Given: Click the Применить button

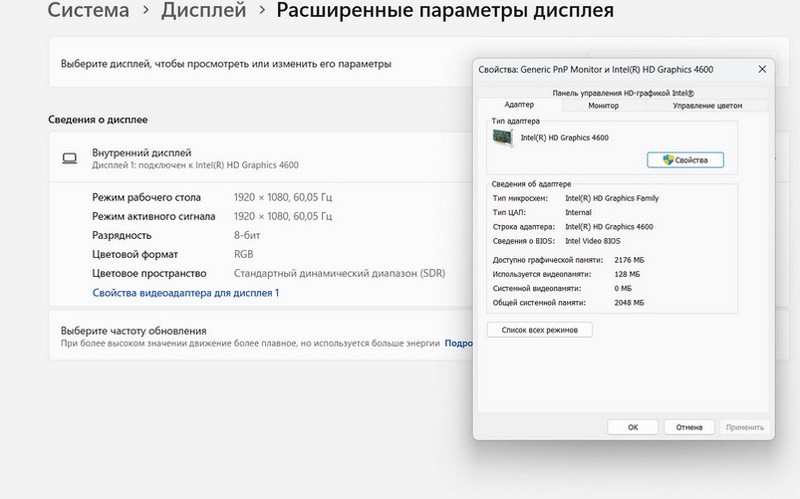Looking at the screenshot, I should pos(745,427).
